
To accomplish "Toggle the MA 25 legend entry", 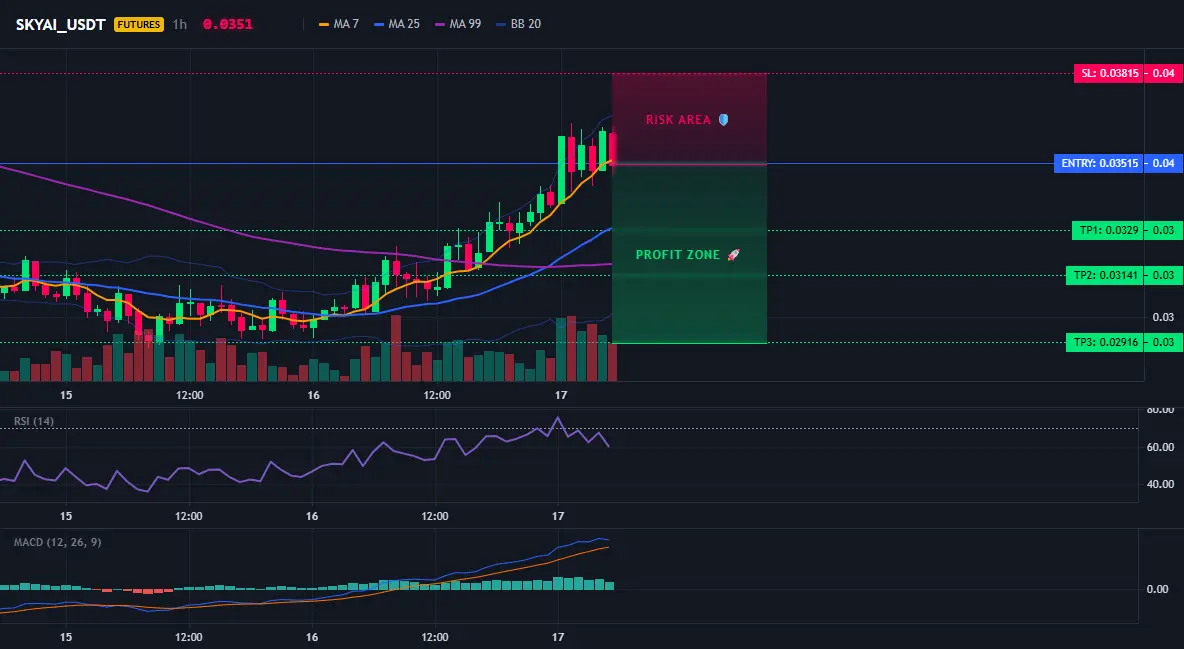I will click(x=397, y=24).
